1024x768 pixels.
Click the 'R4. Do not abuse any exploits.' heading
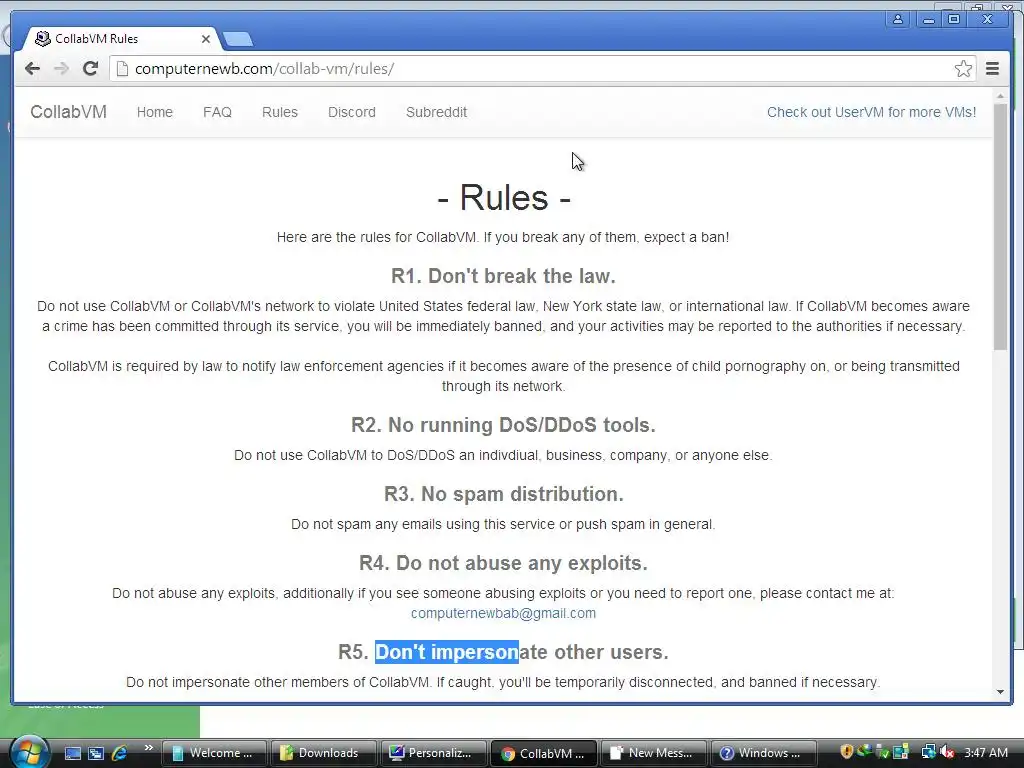(504, 563)
